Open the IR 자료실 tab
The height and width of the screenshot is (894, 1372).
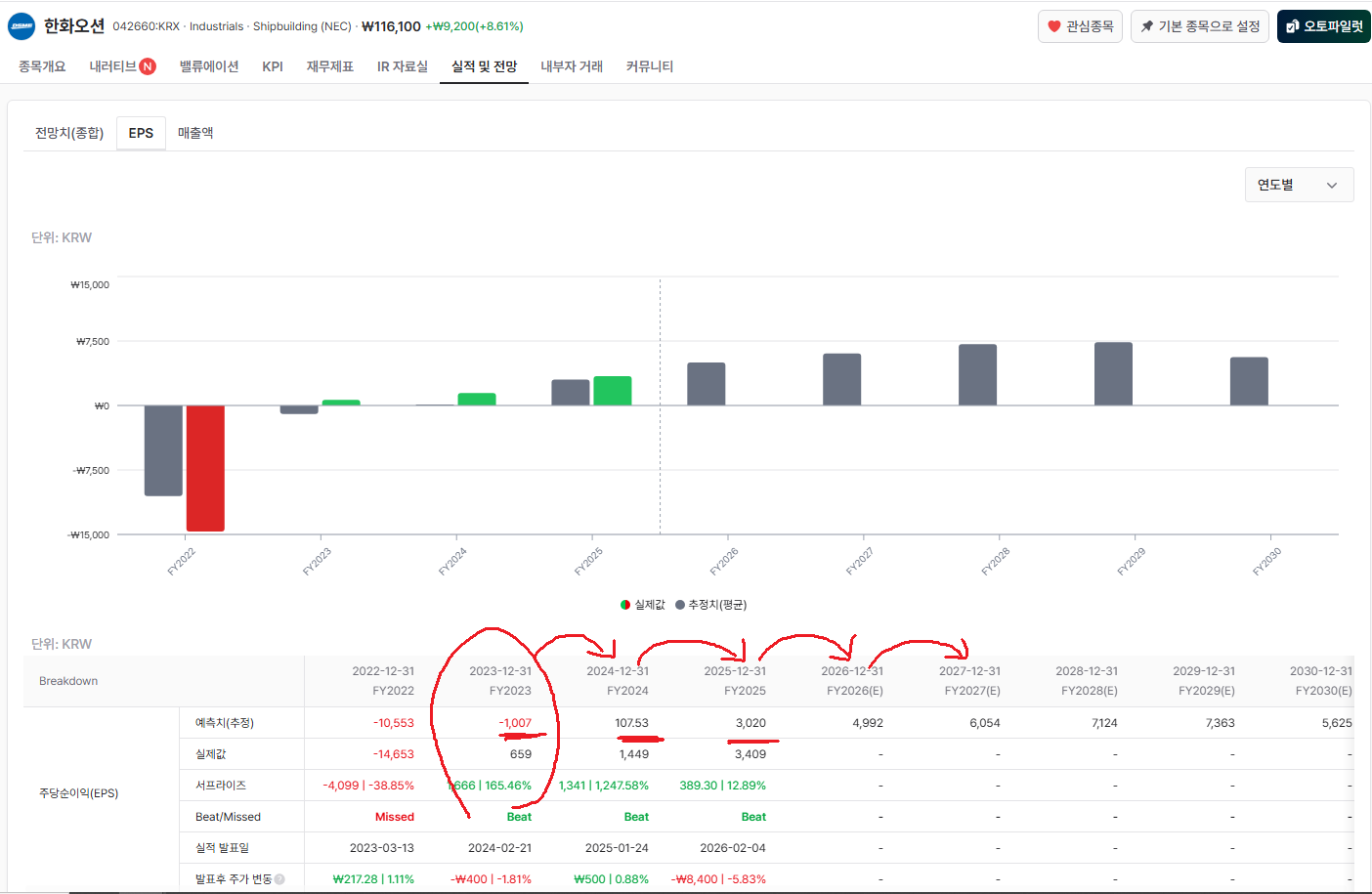pos(403,66)
